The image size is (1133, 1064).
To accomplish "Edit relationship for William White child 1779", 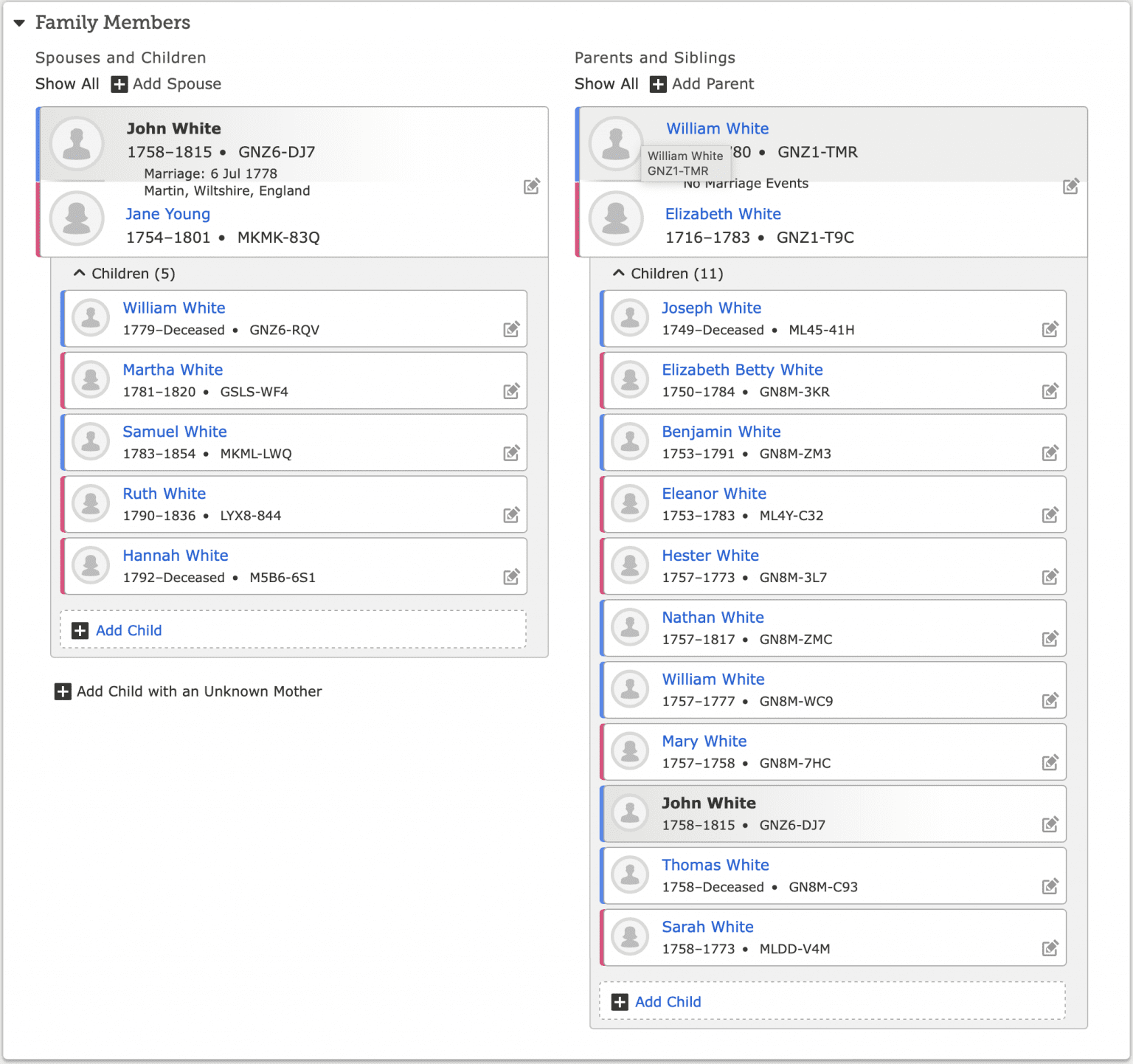I will tap(511, 329).
